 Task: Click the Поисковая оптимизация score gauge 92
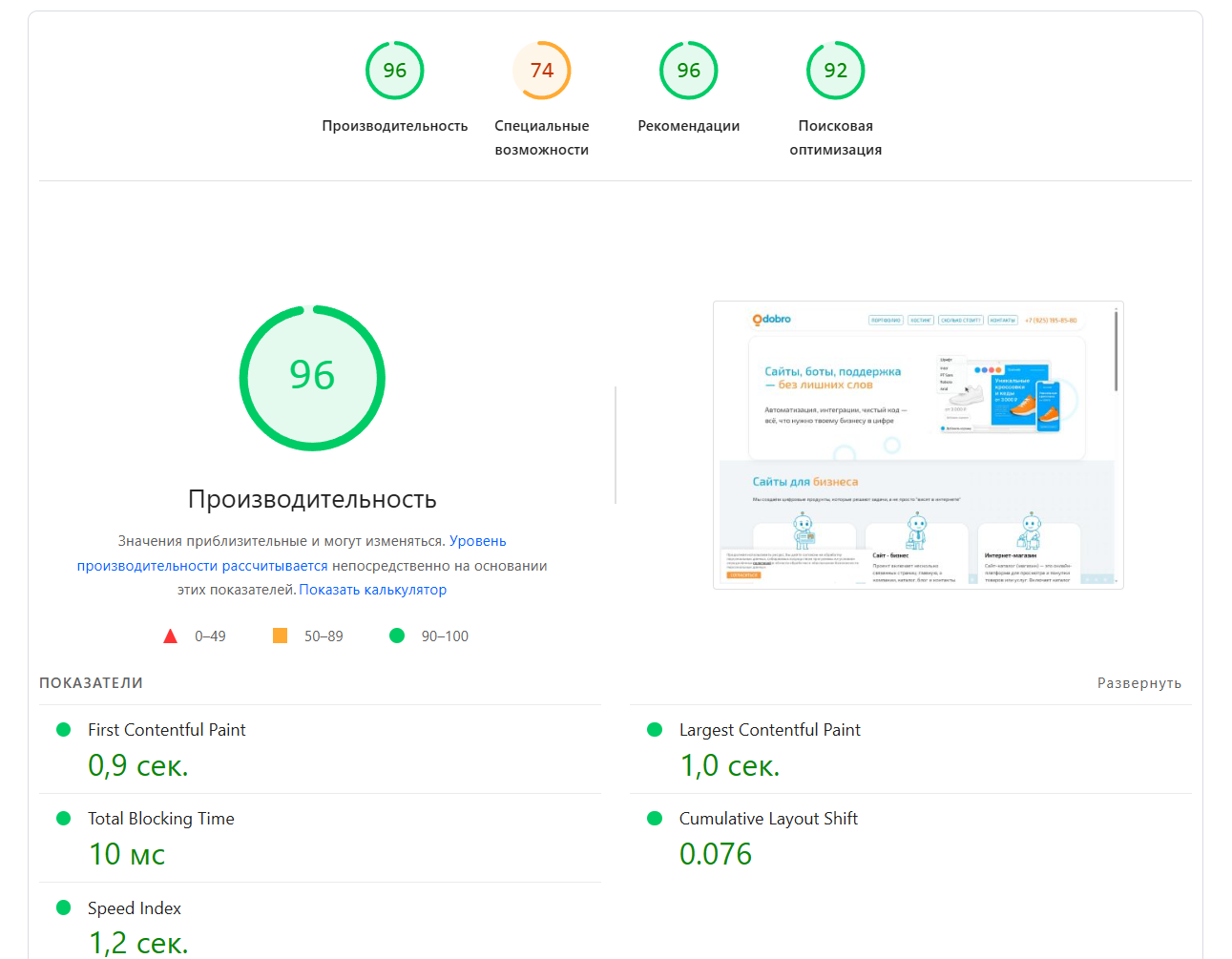[835, 71]
